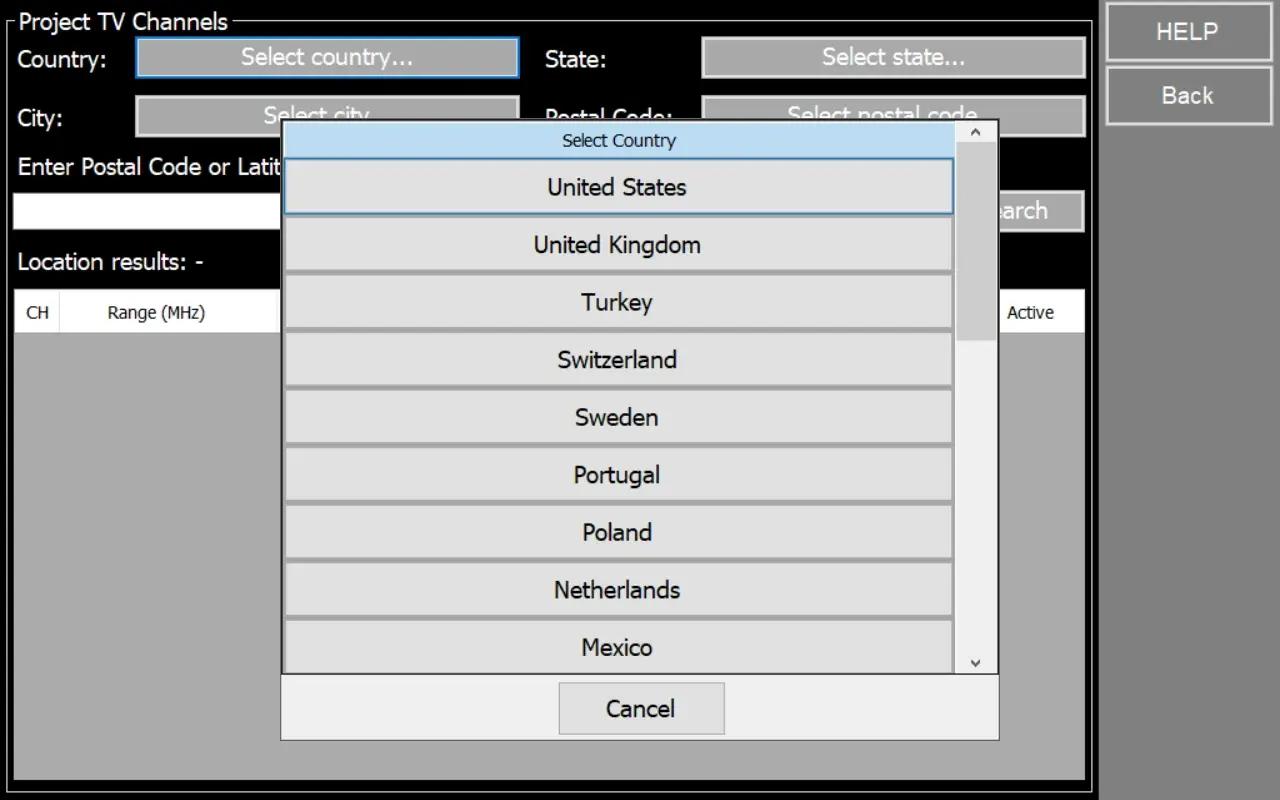Select United Kingdom in the list

(x=617, y=245)
